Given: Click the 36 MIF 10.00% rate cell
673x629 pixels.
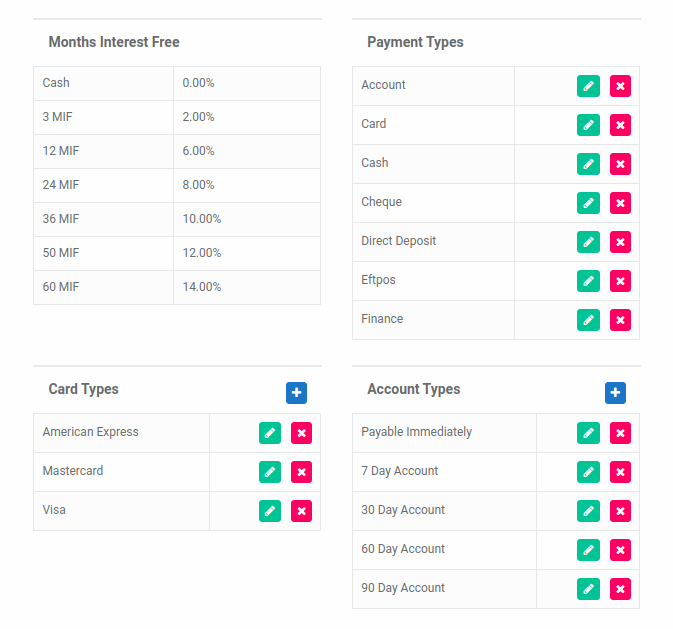Looking at the screenshot, I should (247, 219).
